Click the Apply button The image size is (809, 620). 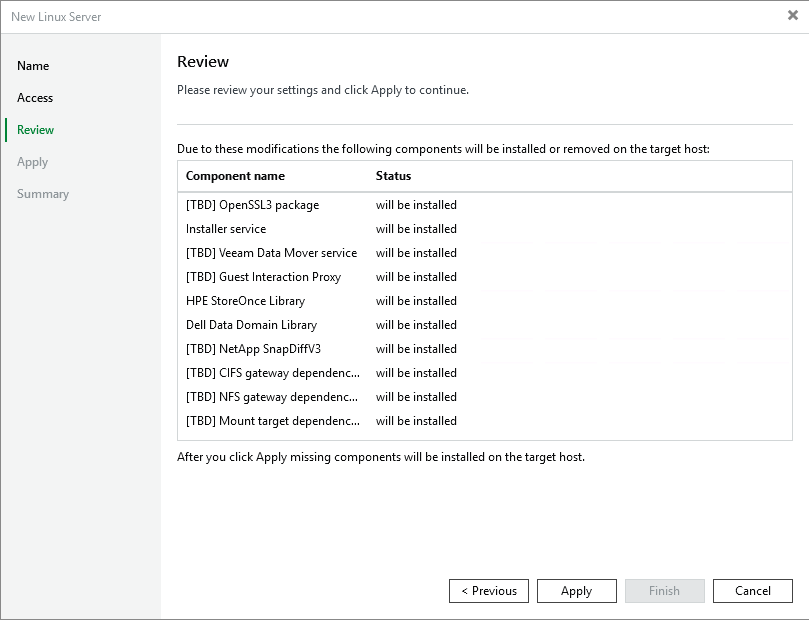576,591
